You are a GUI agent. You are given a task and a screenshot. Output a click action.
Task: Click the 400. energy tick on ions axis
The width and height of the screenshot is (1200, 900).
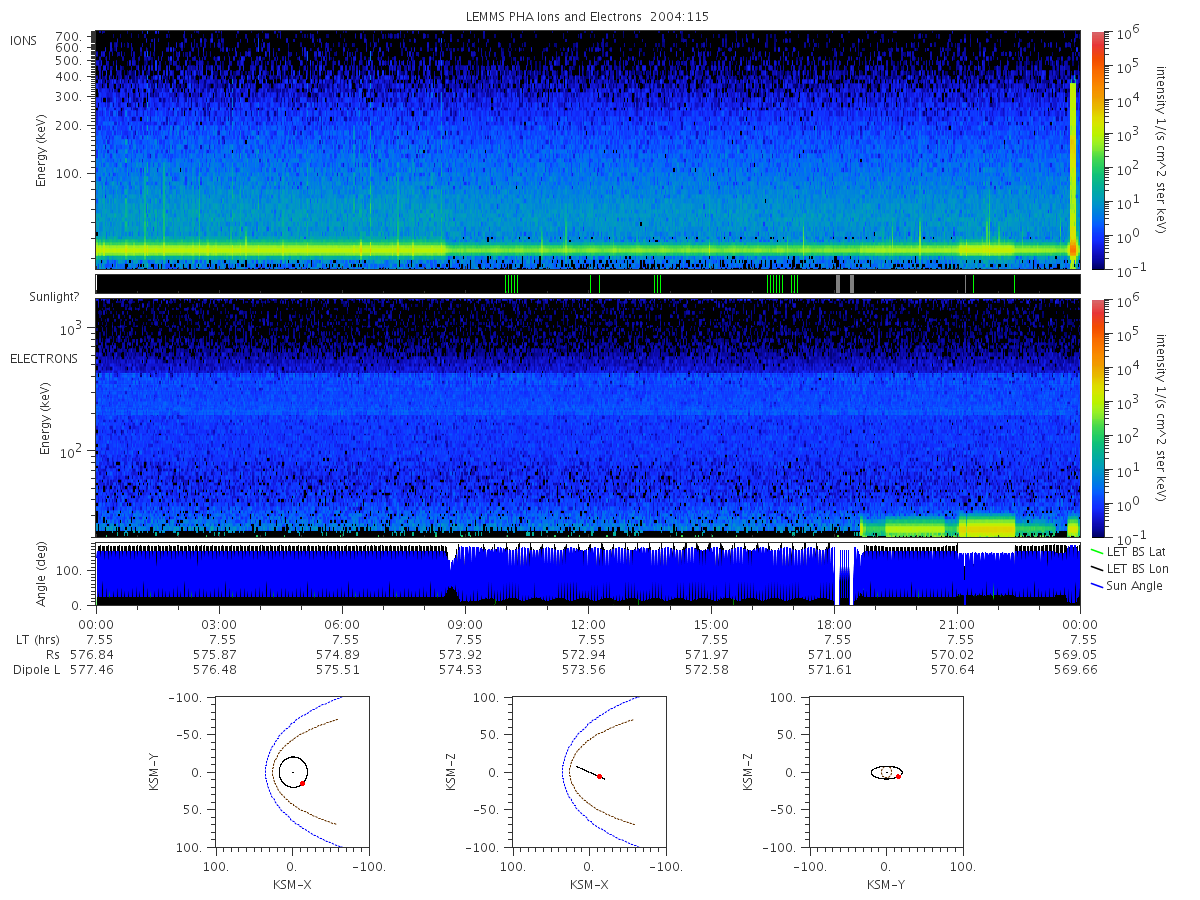point(69,77)
